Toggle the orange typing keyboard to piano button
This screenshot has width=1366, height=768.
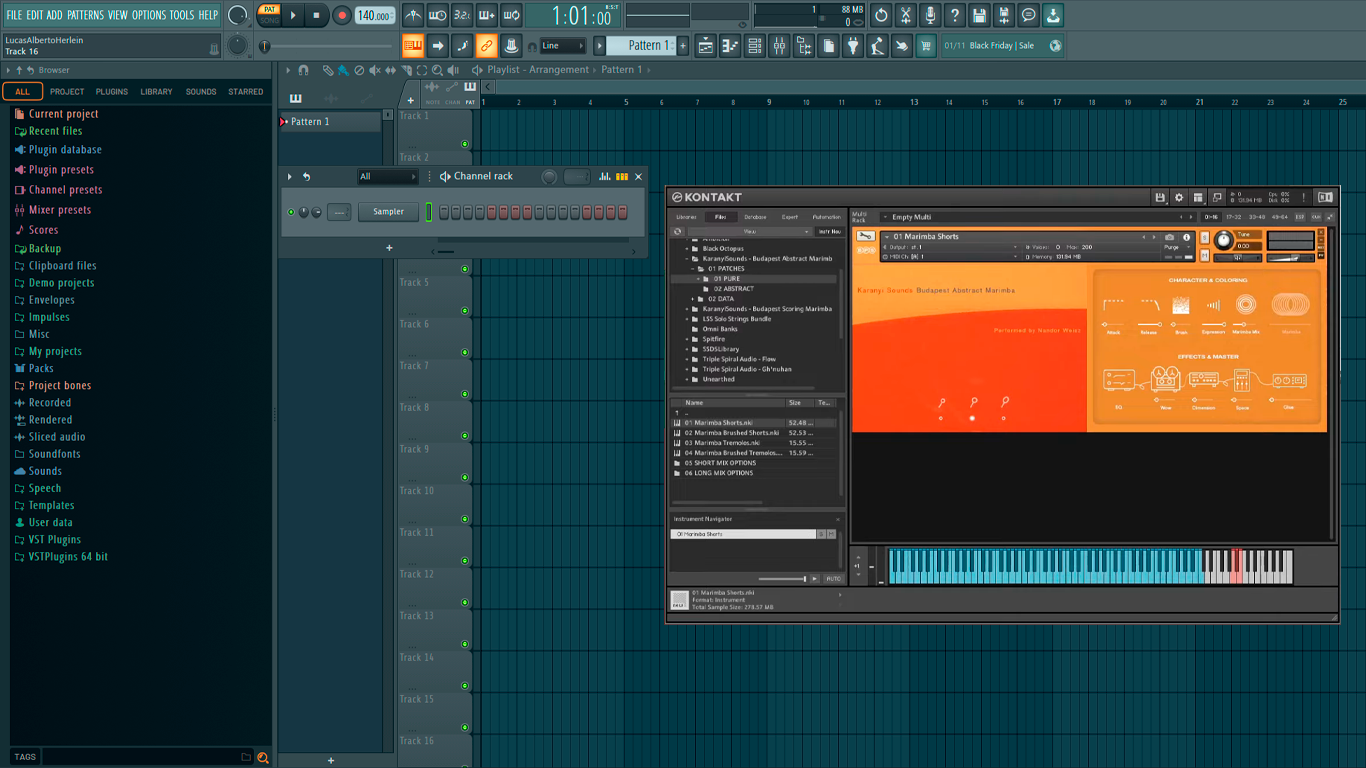click(413, 46)
